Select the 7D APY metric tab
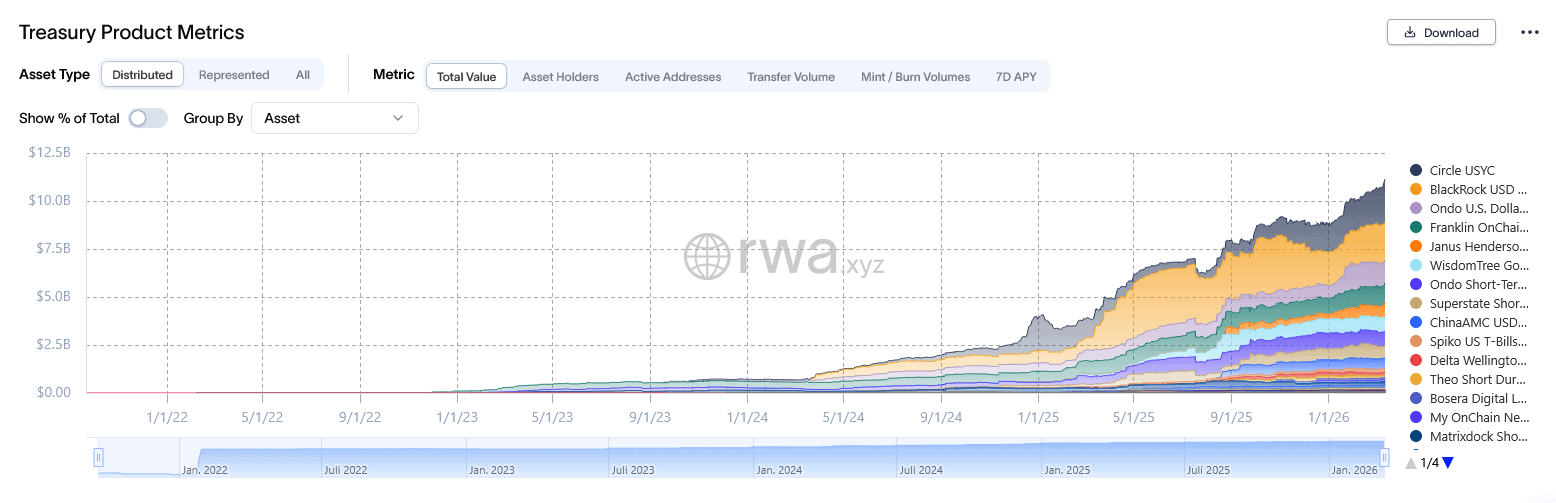Image resolution: width=1556 pixels, height=503 pixels. point(1016,76)
